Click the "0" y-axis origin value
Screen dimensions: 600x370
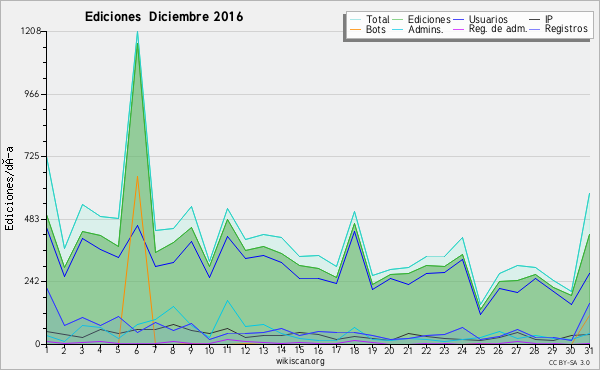37,344
